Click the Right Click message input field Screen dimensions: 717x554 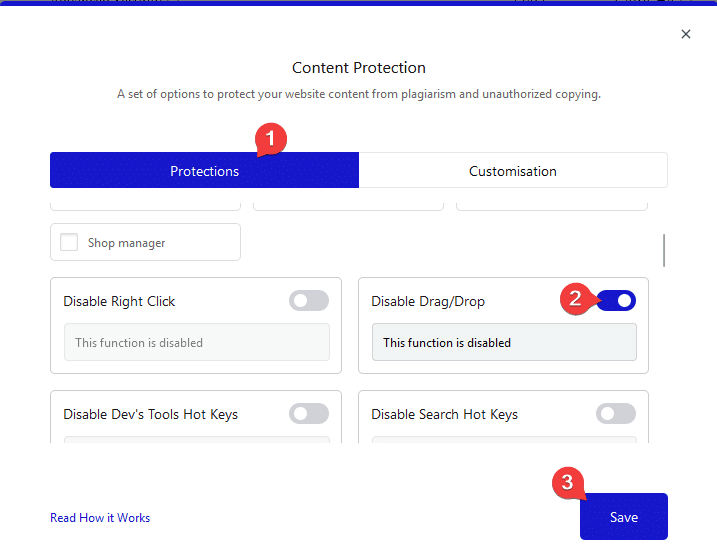196,342
